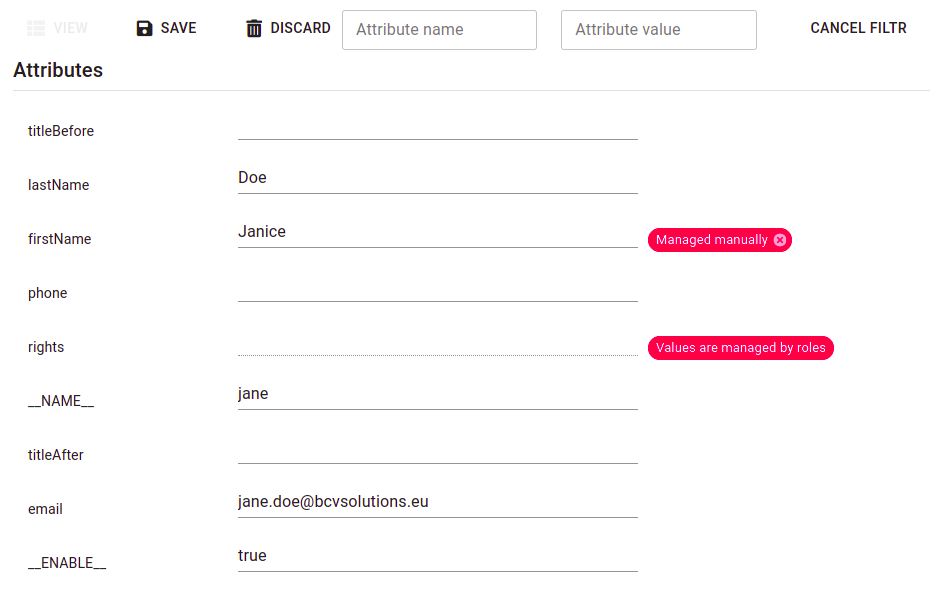Edit the __ENABLE__ field showing true
Image resolution: width=930 pixels, height=592 pixels.
(438, 556)
